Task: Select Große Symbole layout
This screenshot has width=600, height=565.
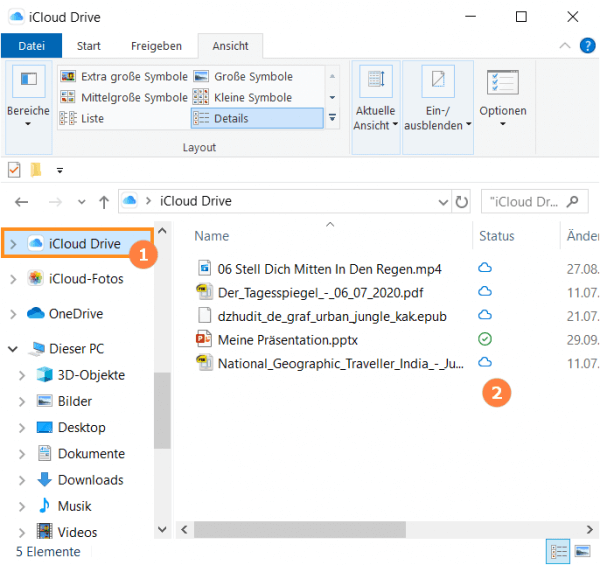Action: (243, 77)
